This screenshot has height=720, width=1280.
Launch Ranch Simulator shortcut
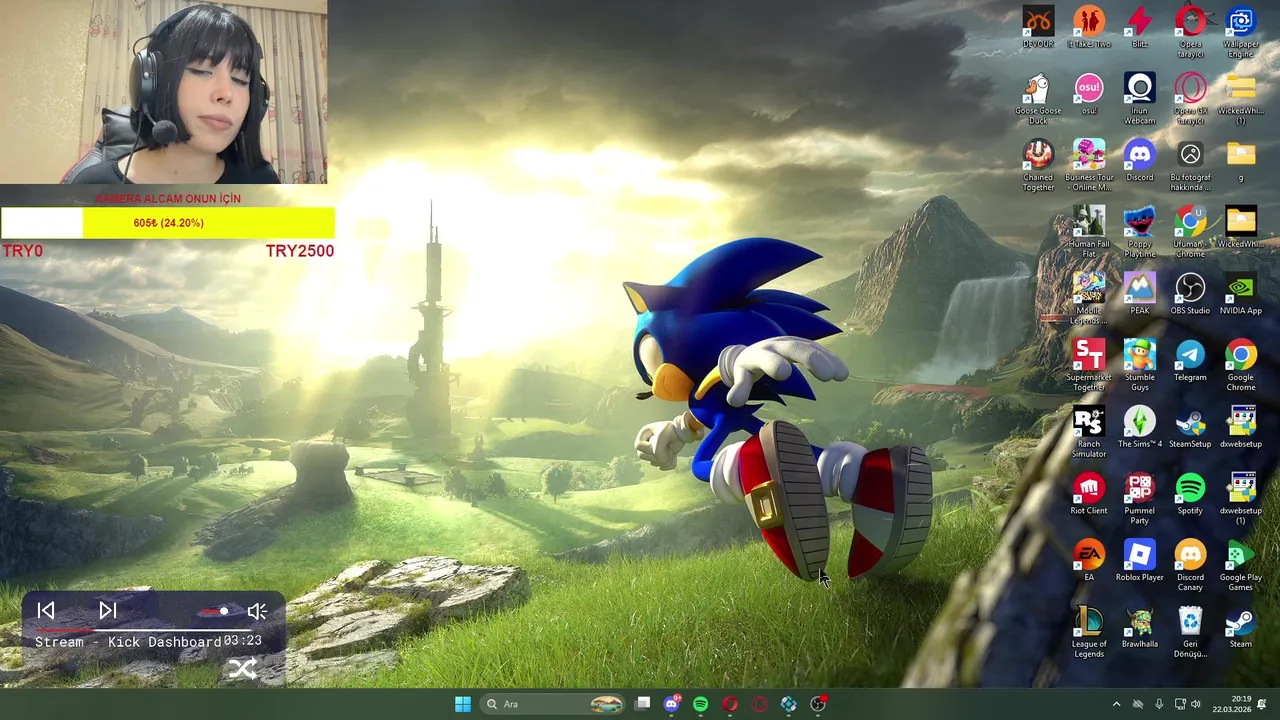pyautogui.click(x=1089, y=432)
